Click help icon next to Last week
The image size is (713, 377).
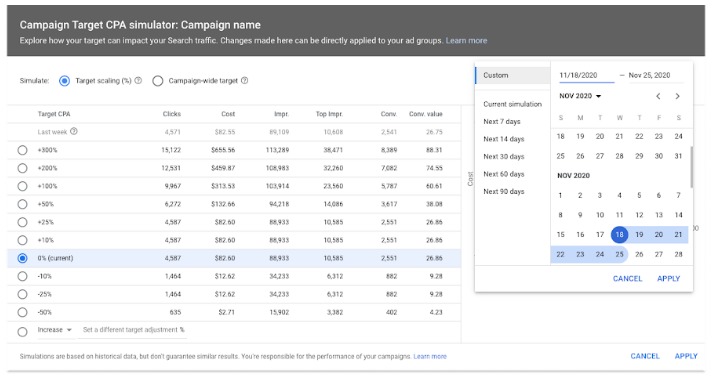point(74,131)
